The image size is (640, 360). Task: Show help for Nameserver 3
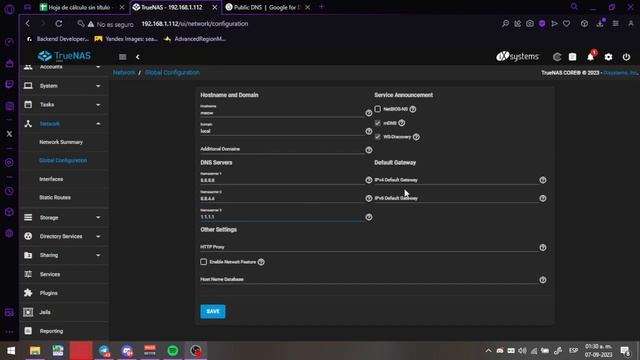click(x=369, y=217)
